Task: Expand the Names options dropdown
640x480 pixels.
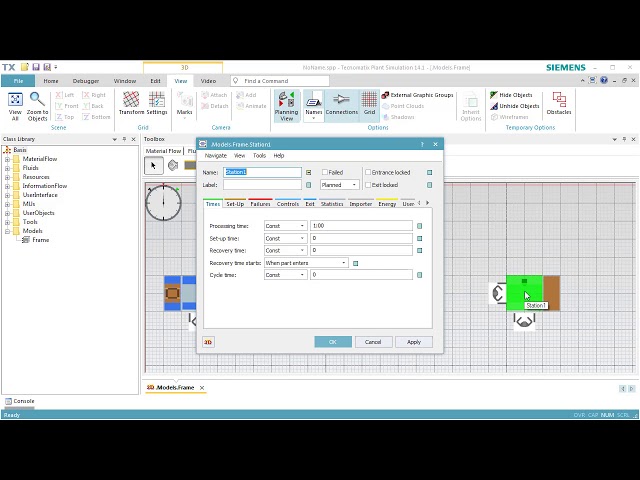Action: (x=313, y=118)
